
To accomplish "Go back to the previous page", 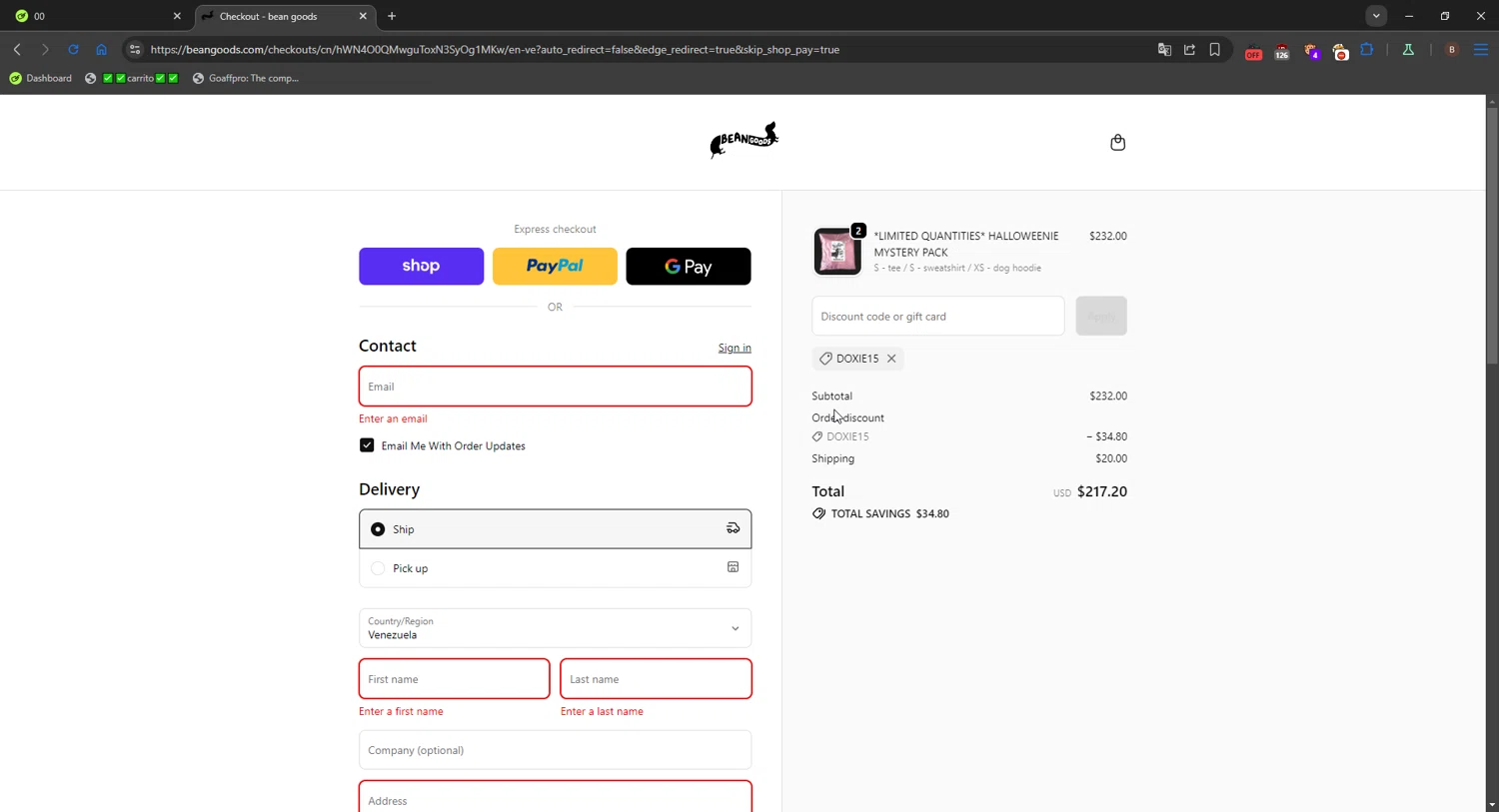I will click(x=17, y=49).
